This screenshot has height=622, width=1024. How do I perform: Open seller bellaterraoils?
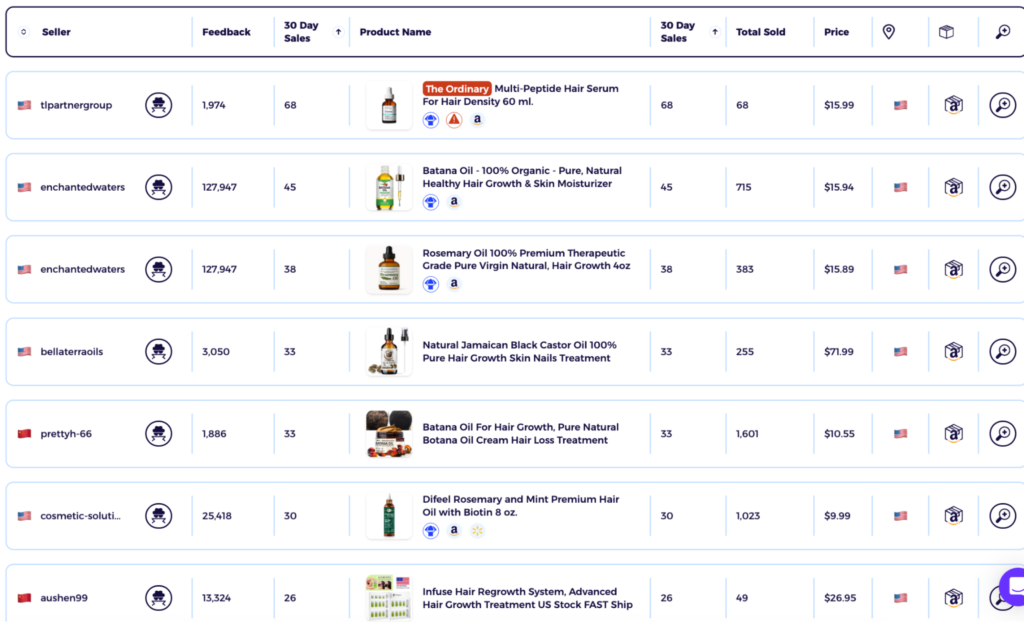(72, 352)
